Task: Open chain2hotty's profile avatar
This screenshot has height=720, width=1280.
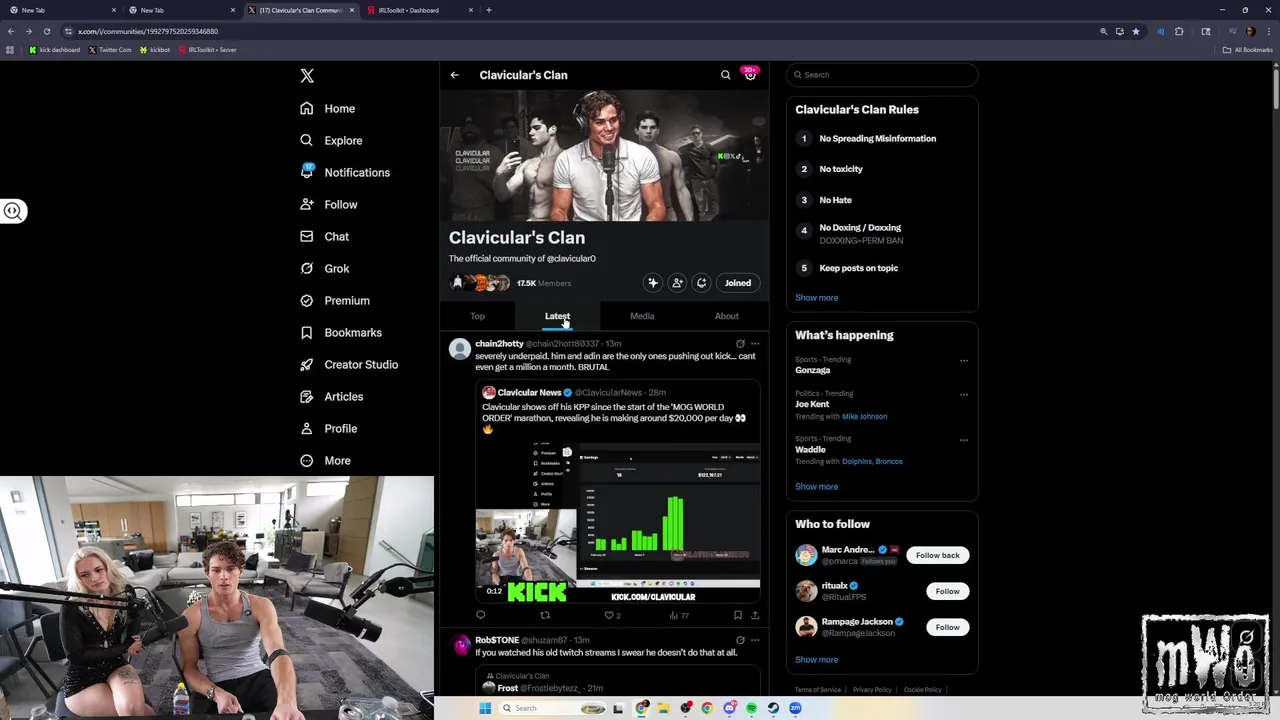Action: (x=460, y=348)
